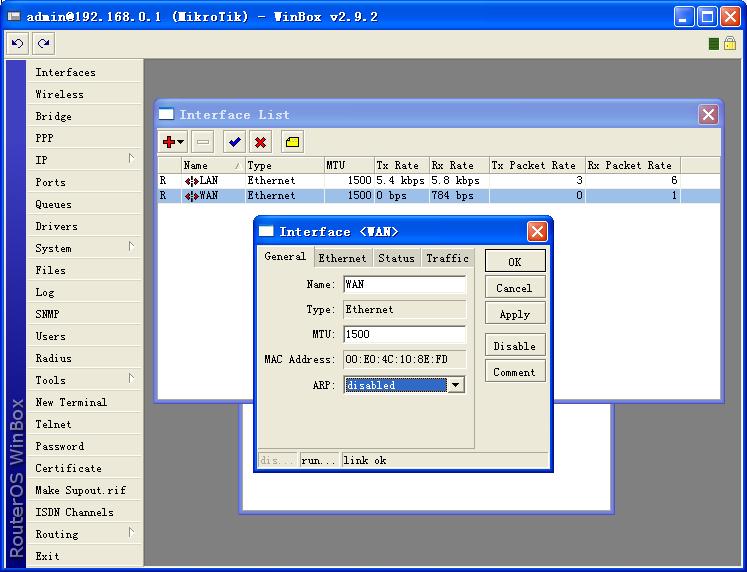Image resolution: width=747 pixels, height=572 pixels.
Task: Click the Apply button
Action: pos(515,314)
